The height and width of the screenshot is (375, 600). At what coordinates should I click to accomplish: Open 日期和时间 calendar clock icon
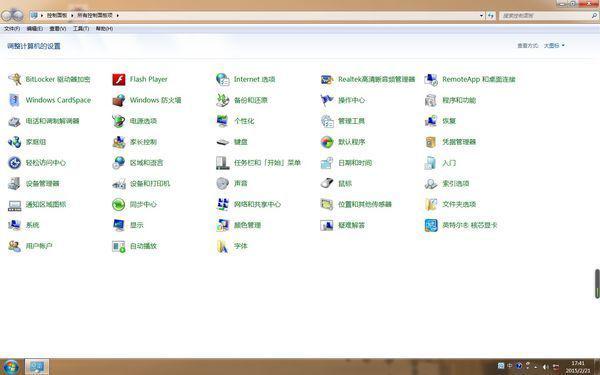[327, 163]
